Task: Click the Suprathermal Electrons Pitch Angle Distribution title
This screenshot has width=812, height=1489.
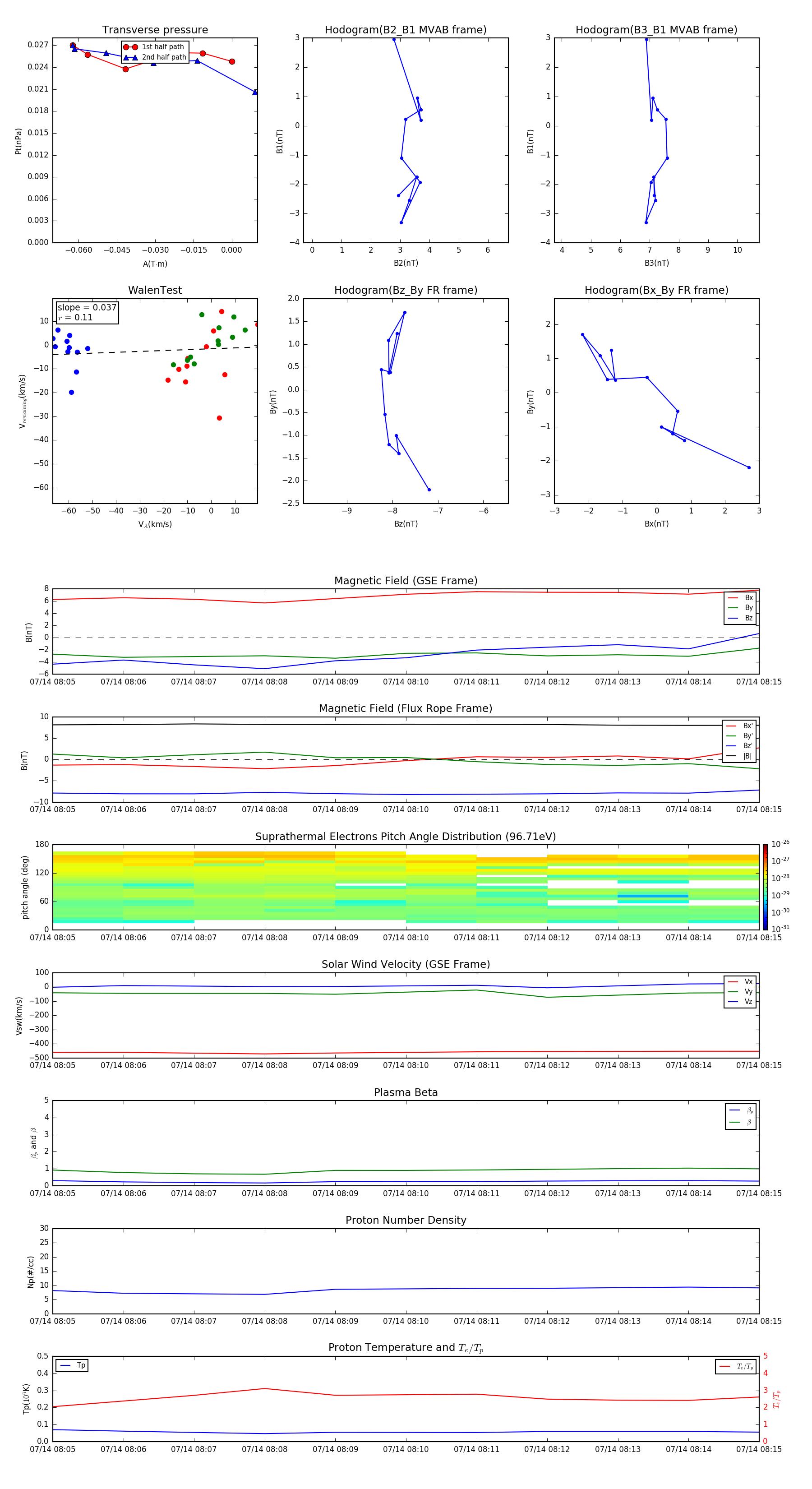Action: coord(406,837)
